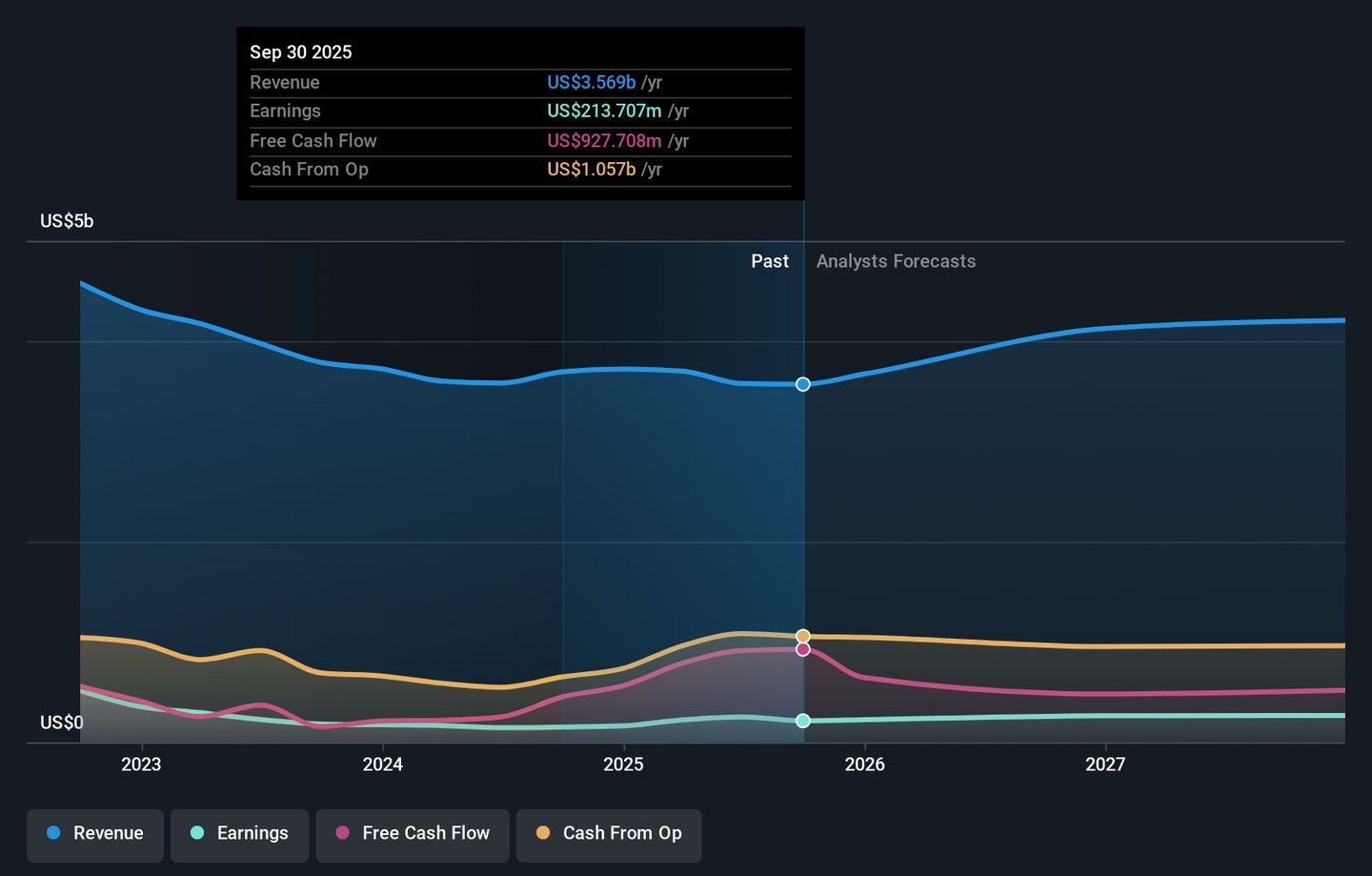Toggle the Free Cash Flow legend item
This screenshot has width=1372, height=876.
point(413,833)
